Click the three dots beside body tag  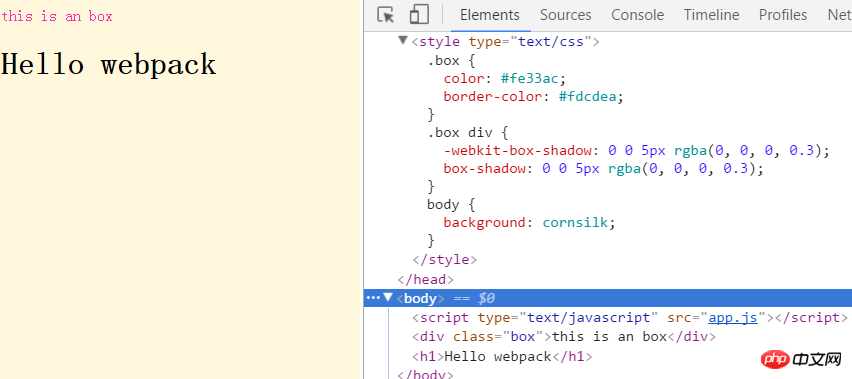tap(373, 298)
